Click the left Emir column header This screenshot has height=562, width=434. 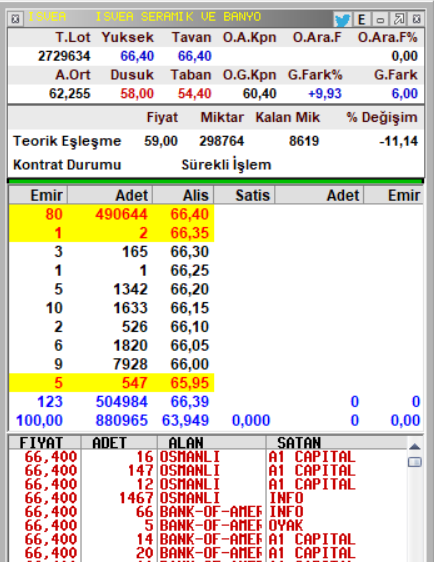click(38, 195)
